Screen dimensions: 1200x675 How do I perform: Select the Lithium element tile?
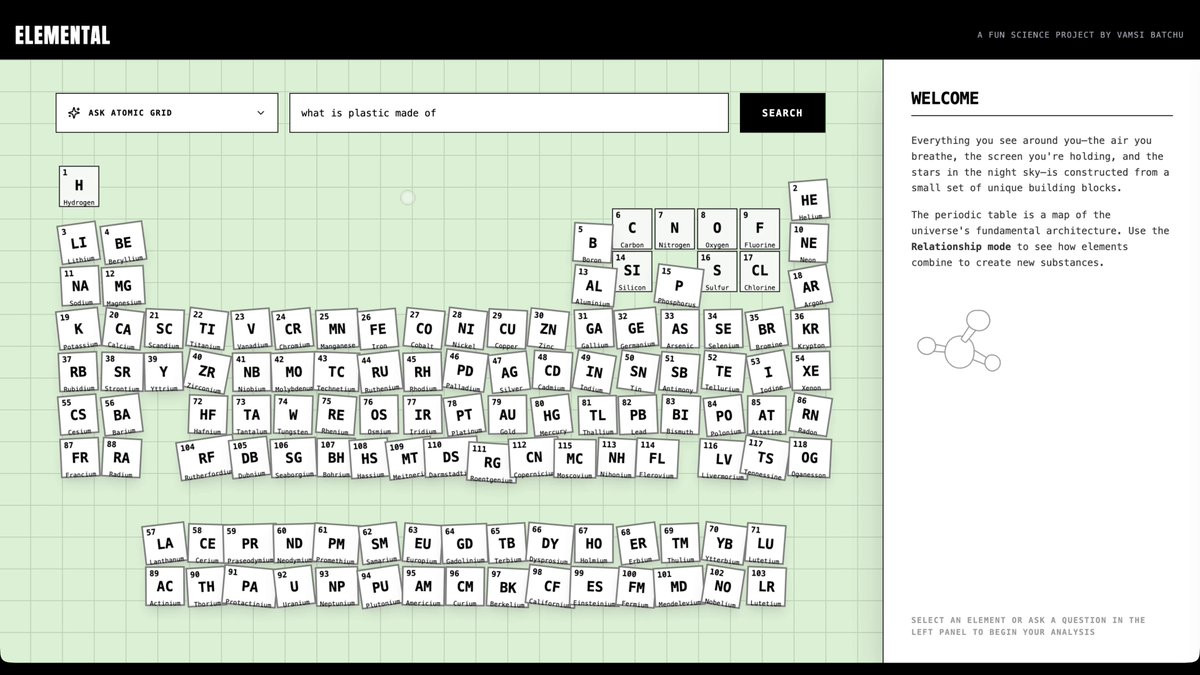click(x=78, y=244)
